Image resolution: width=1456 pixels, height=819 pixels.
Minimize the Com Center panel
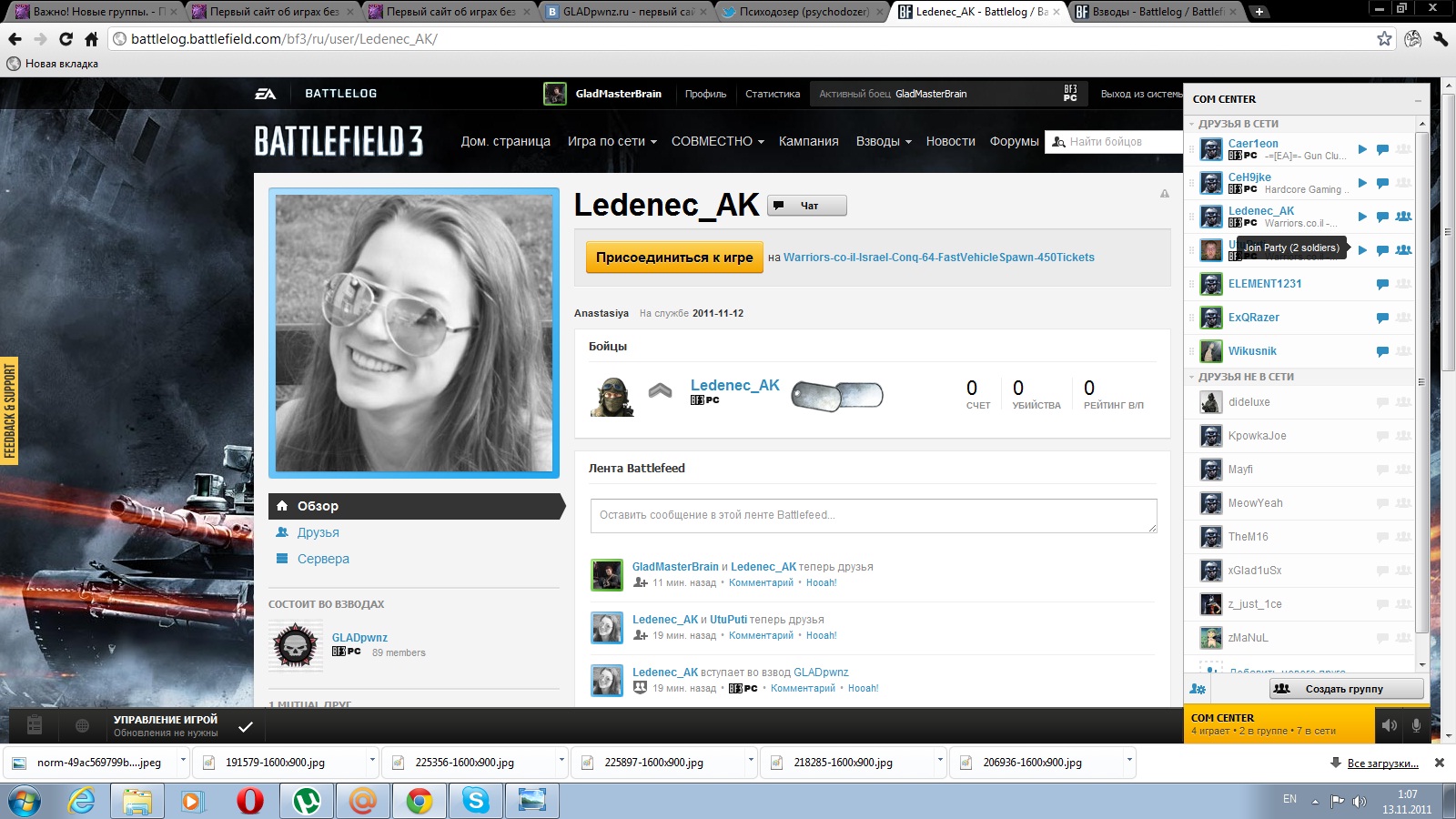[1418, 100]
